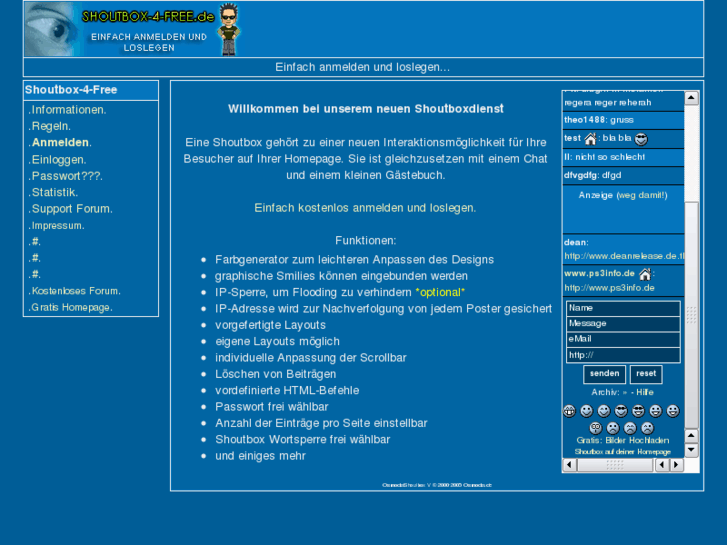Click the username dfvgdfg

click(x=581, y=175)
